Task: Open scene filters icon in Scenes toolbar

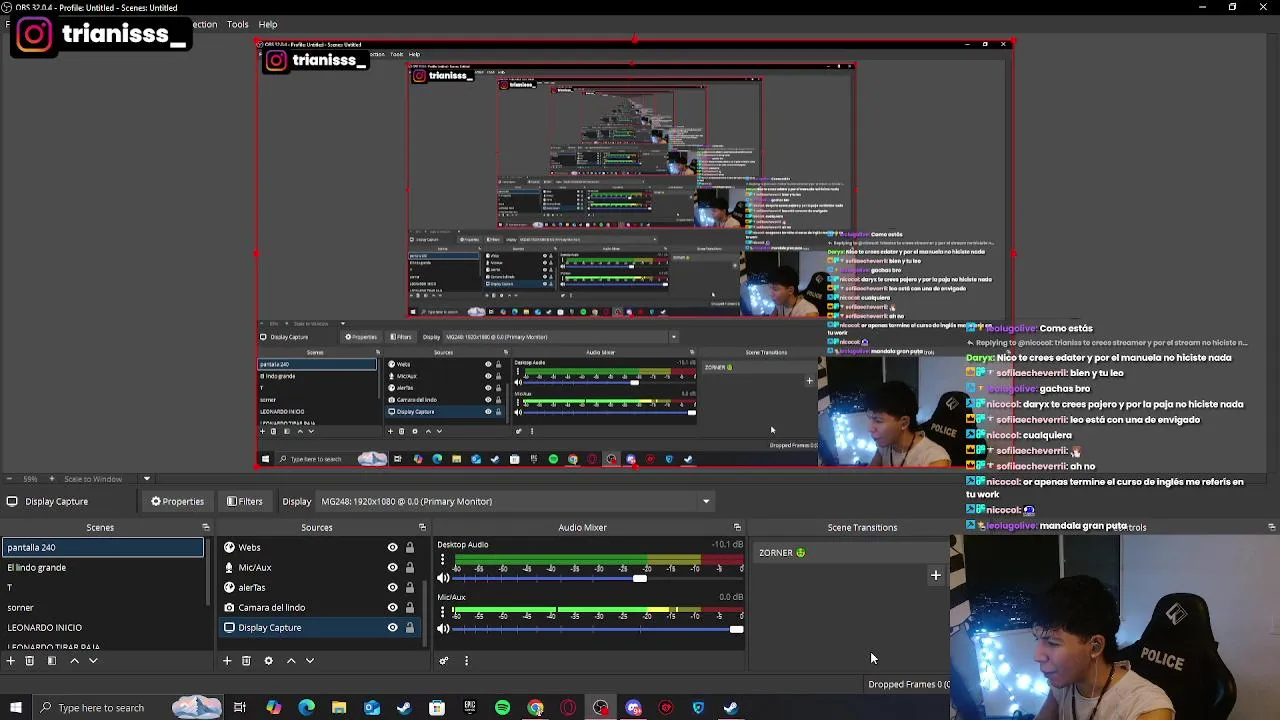Action: (x=52, y=660)
